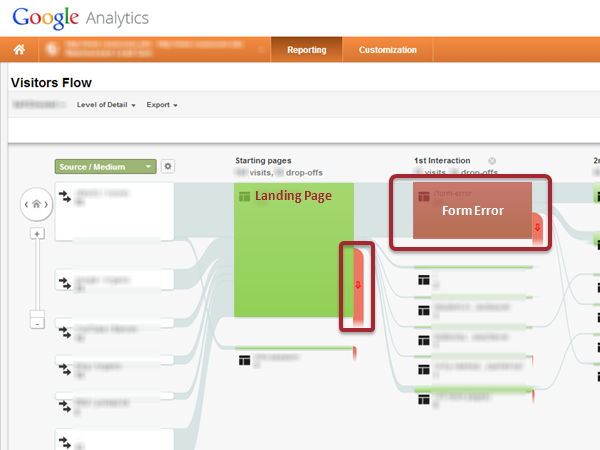Click the home icon in the pan control

[x=36, y=204]
